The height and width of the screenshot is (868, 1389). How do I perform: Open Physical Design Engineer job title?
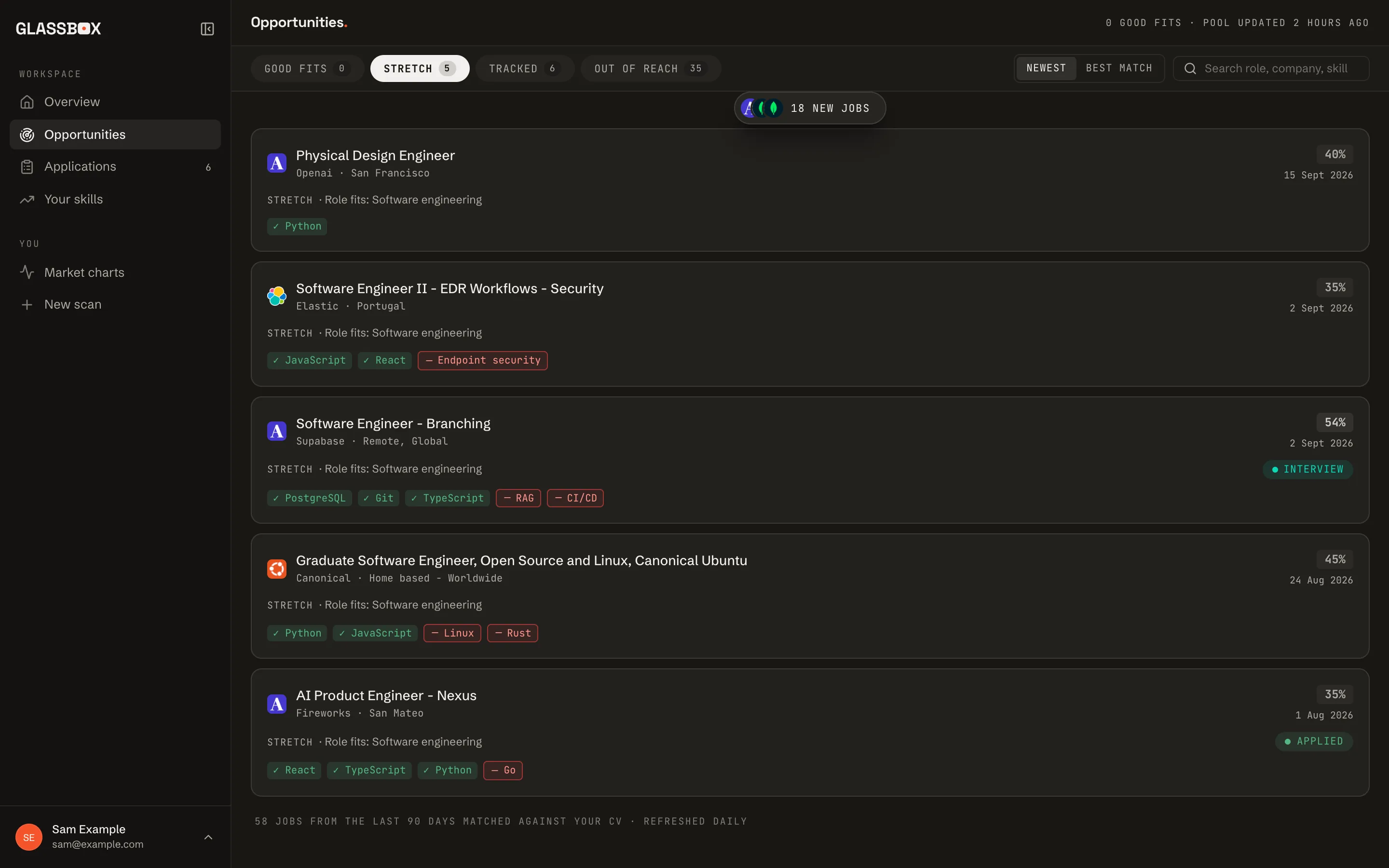(375, 156)
